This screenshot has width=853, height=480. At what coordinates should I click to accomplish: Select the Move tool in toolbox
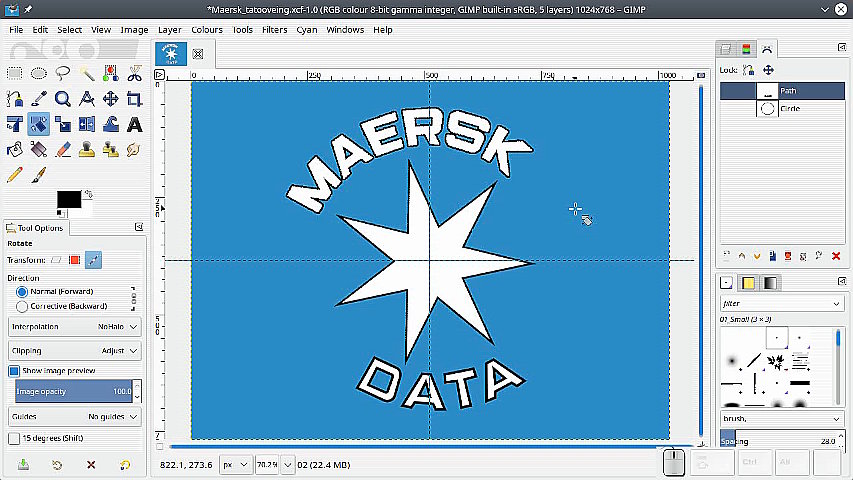tap(110, 99)
